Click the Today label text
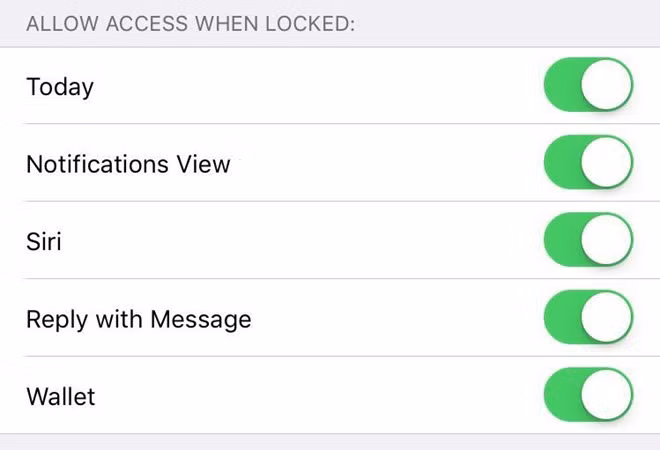 click(60, 87)
